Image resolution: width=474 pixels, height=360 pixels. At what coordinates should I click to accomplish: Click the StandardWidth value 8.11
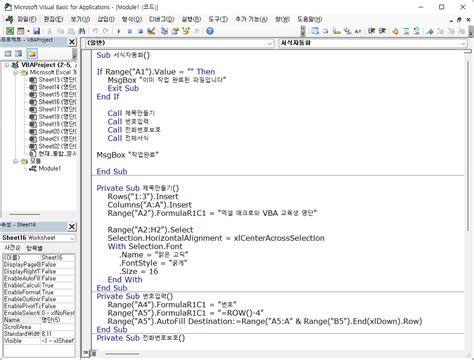[58, 334]
